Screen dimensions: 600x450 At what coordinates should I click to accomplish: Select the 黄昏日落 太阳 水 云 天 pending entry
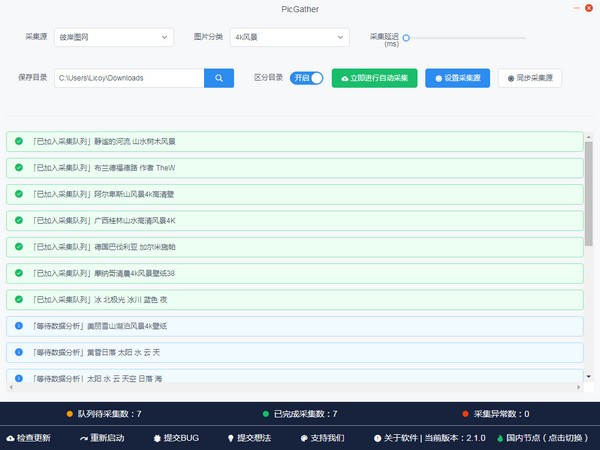click(x=295, y=352)
